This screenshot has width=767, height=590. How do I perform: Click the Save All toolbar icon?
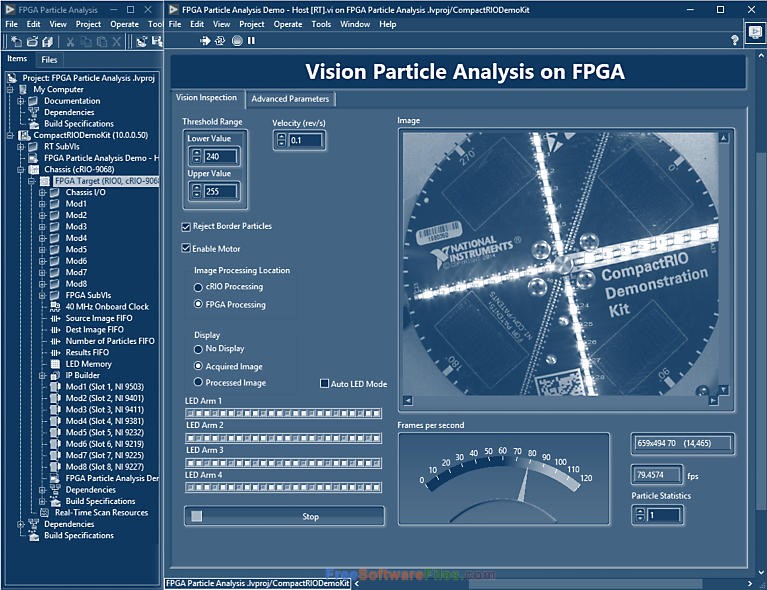(x=47, y=42)
